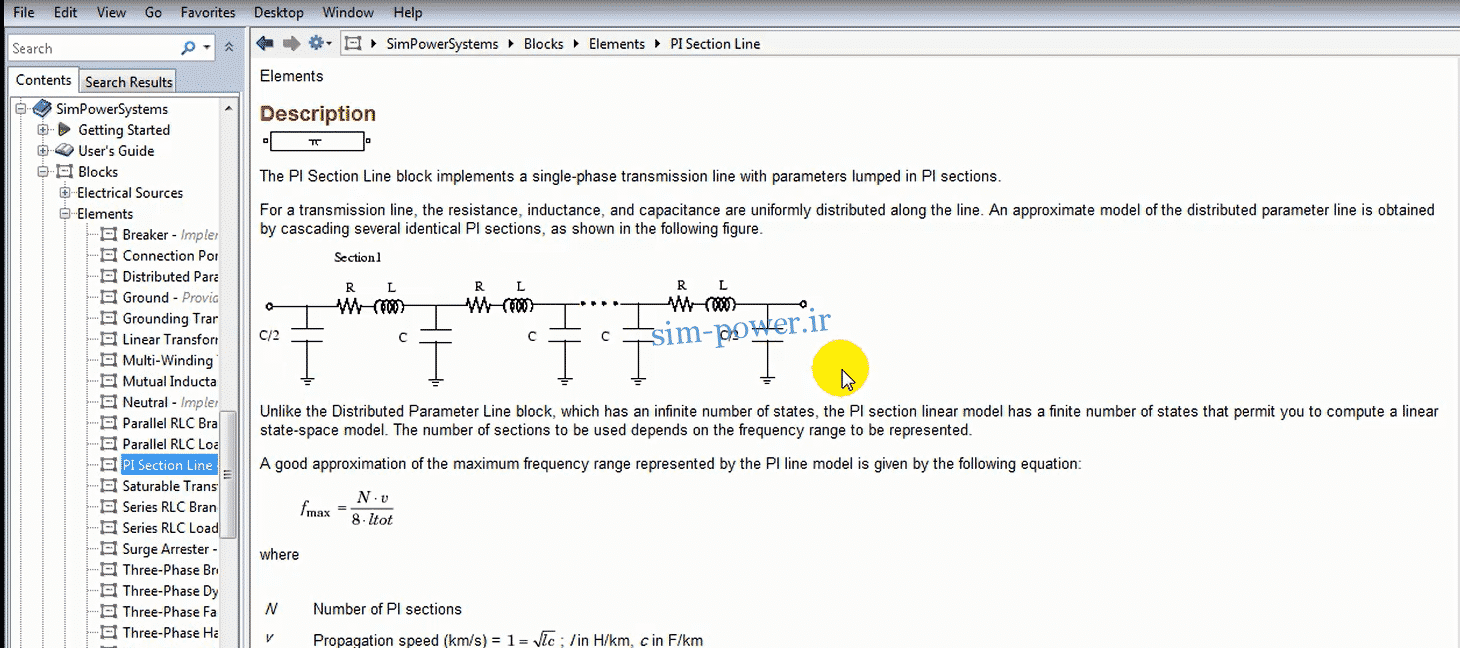Click the block icon beside Parallel RLC Loa
Image resolution: width=1460 pixels, height=648 pixels.
tap(109, 445)
